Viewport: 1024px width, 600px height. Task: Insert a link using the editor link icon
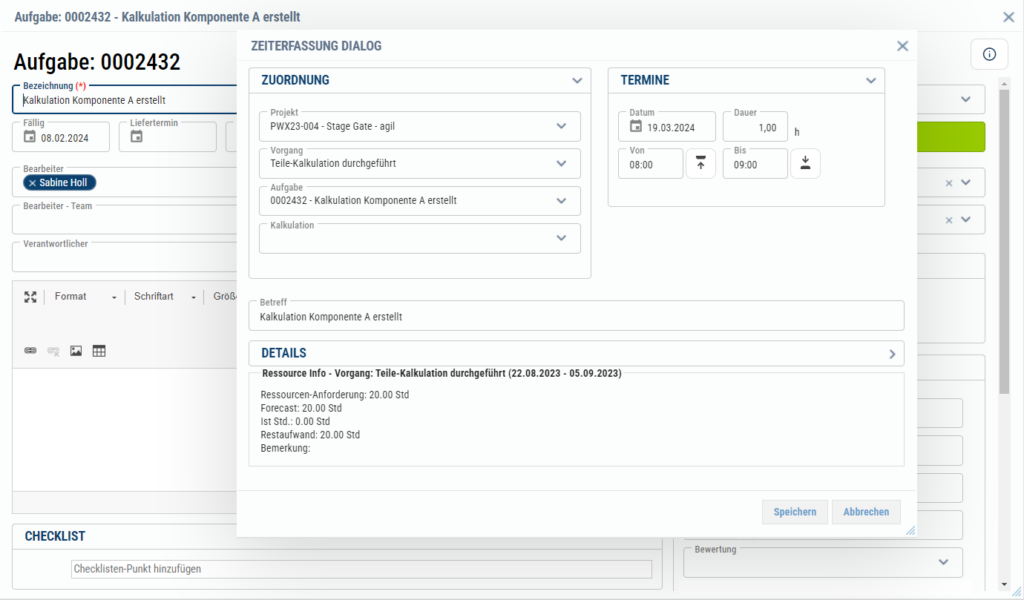(x=30, y=351)
